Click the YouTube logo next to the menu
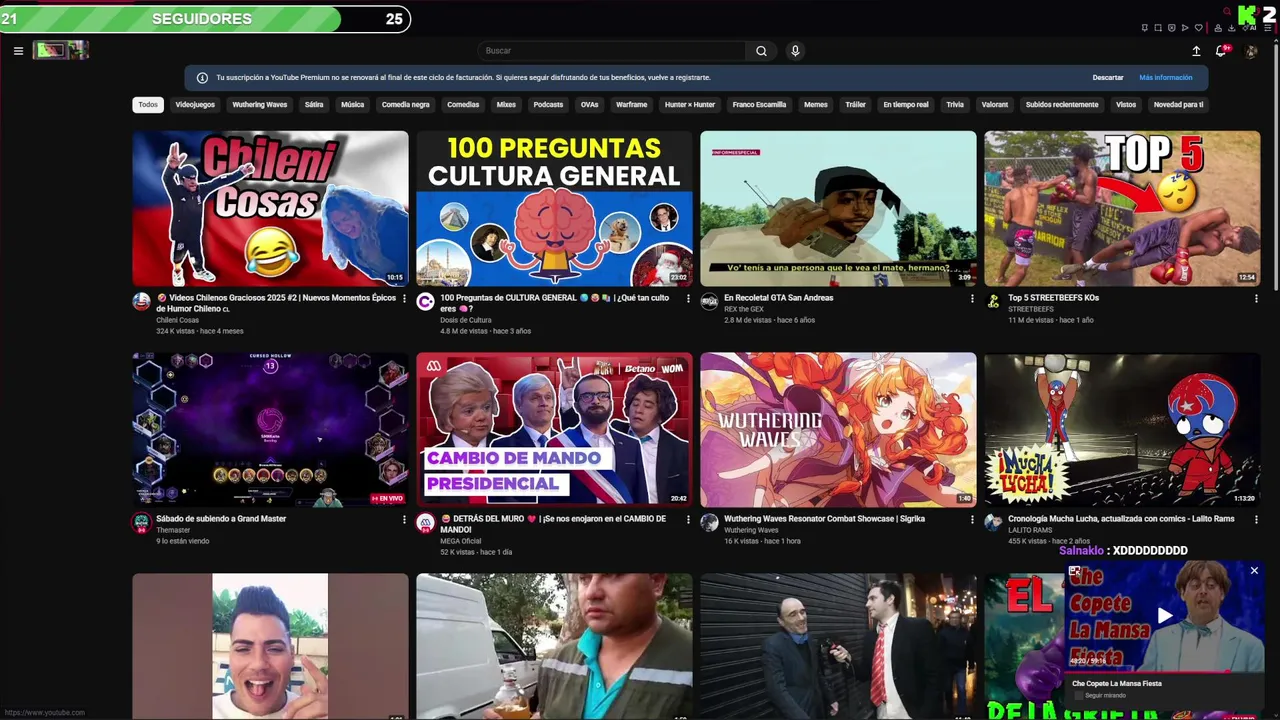1280x720 pixels. coord(61,50)
